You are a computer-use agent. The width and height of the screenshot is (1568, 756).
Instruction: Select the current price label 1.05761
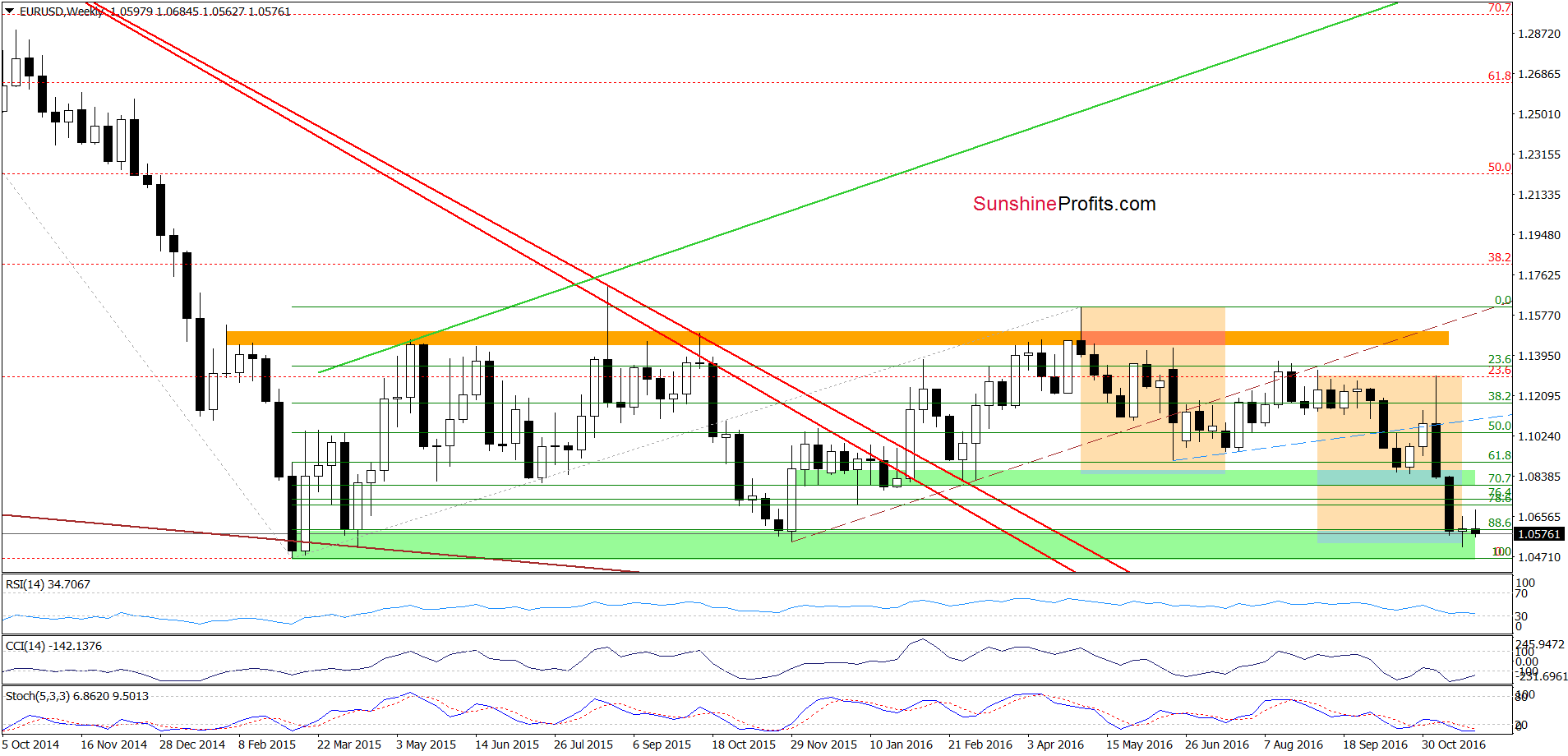[1538, 534]
